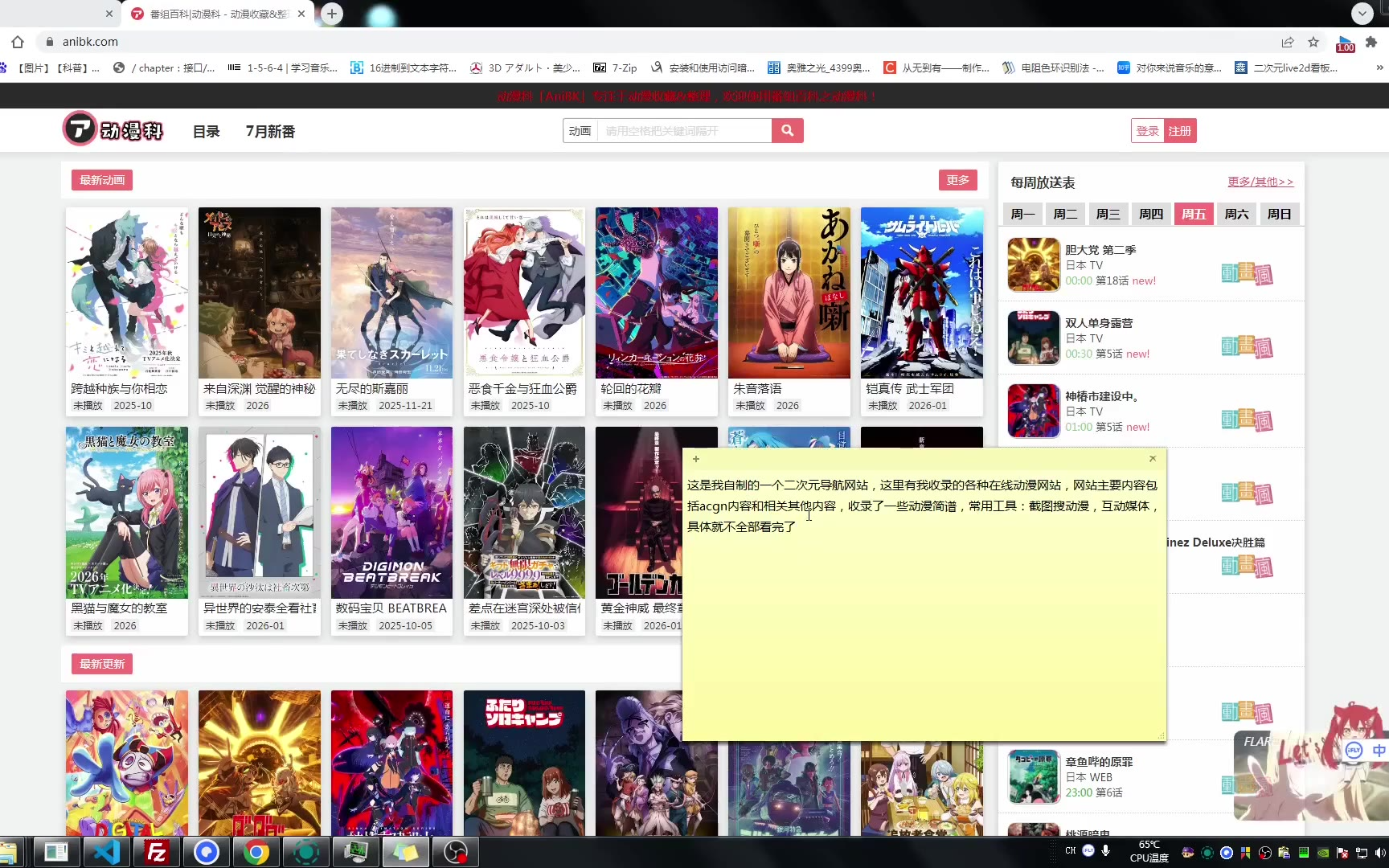Click the 登录 login button
Screen dimensions: 1389x868
click(x=1147, y=131)
